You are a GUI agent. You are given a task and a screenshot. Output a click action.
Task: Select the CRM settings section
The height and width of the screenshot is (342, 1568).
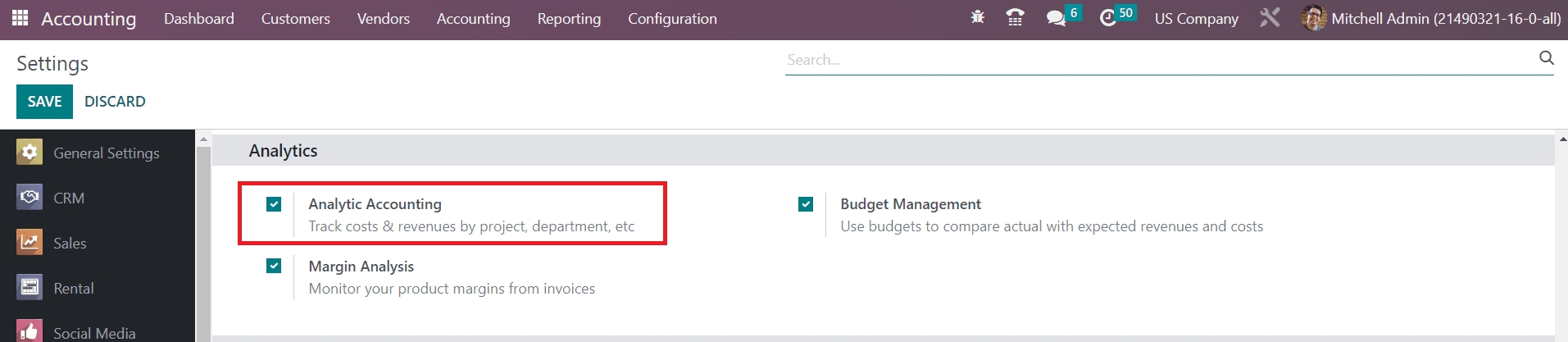click(69, 198)
